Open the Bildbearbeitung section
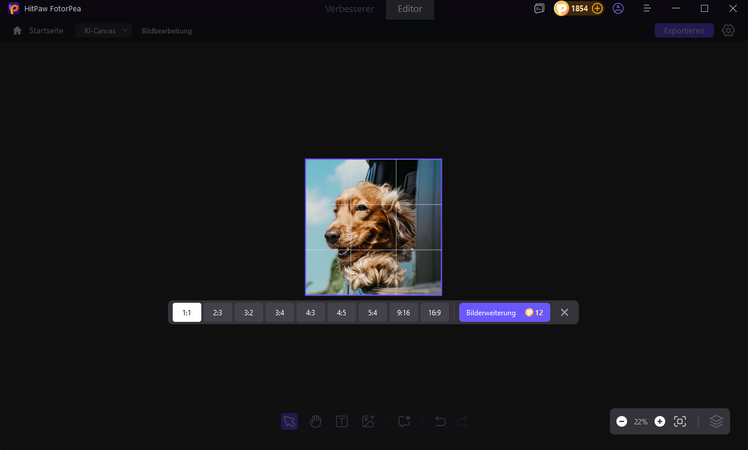The height and width of the screenshot is (450, 748). [166, 31]
